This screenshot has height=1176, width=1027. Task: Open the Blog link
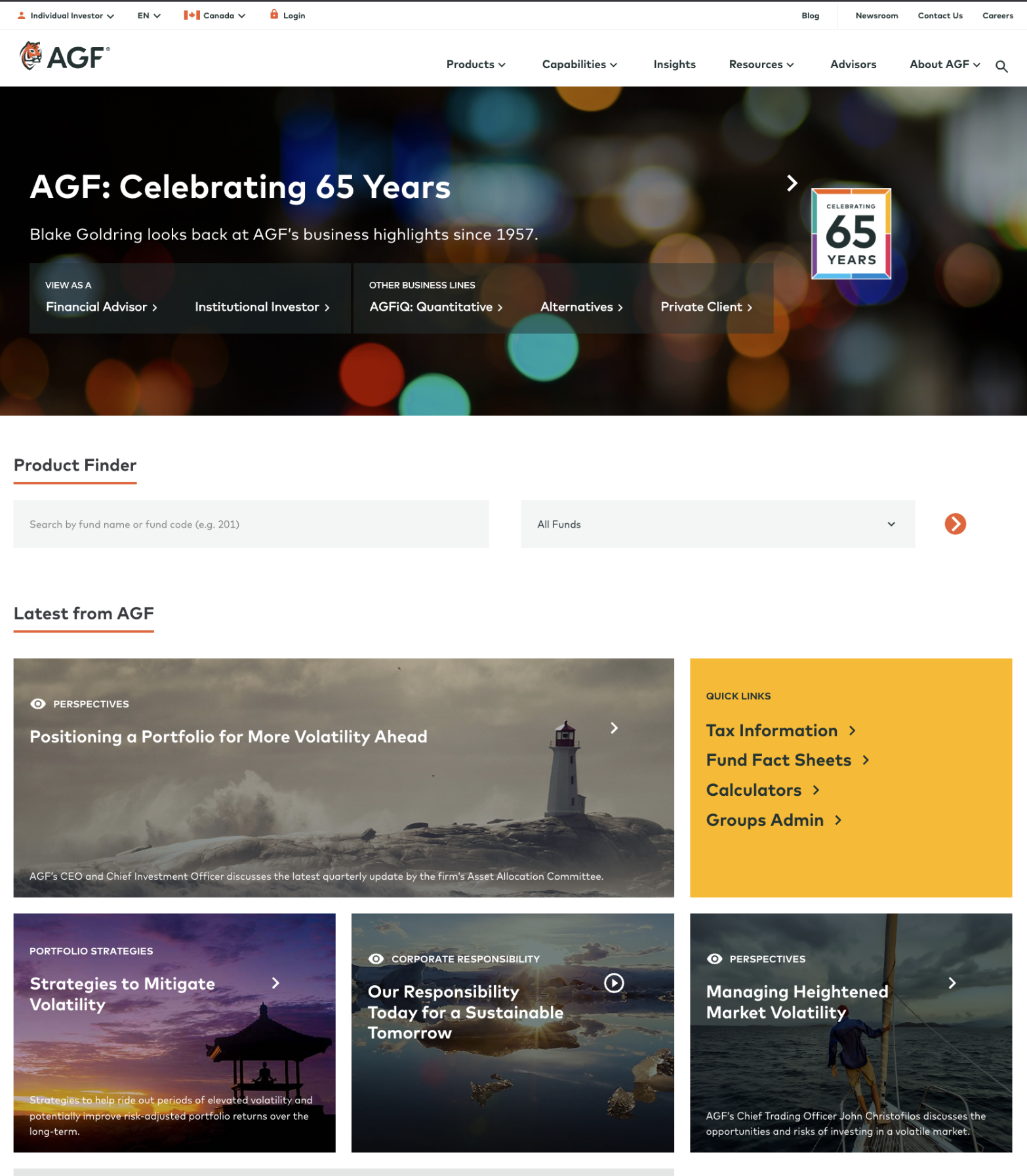[x=811, y=16]
